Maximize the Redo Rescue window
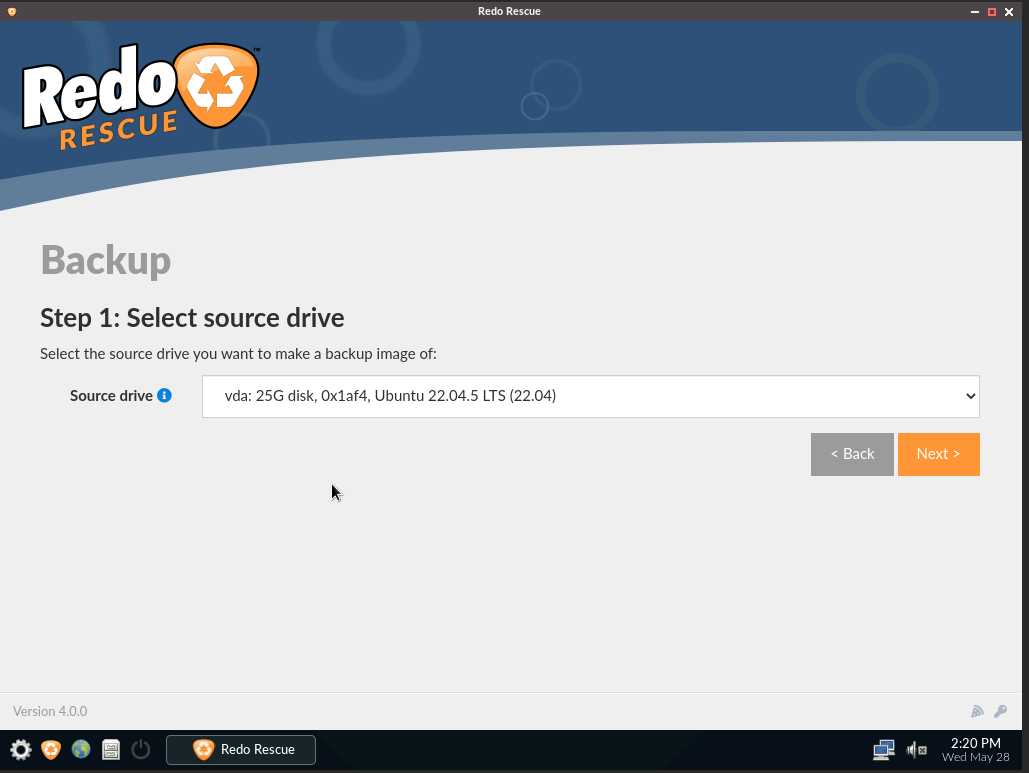 tap(992, 12)
